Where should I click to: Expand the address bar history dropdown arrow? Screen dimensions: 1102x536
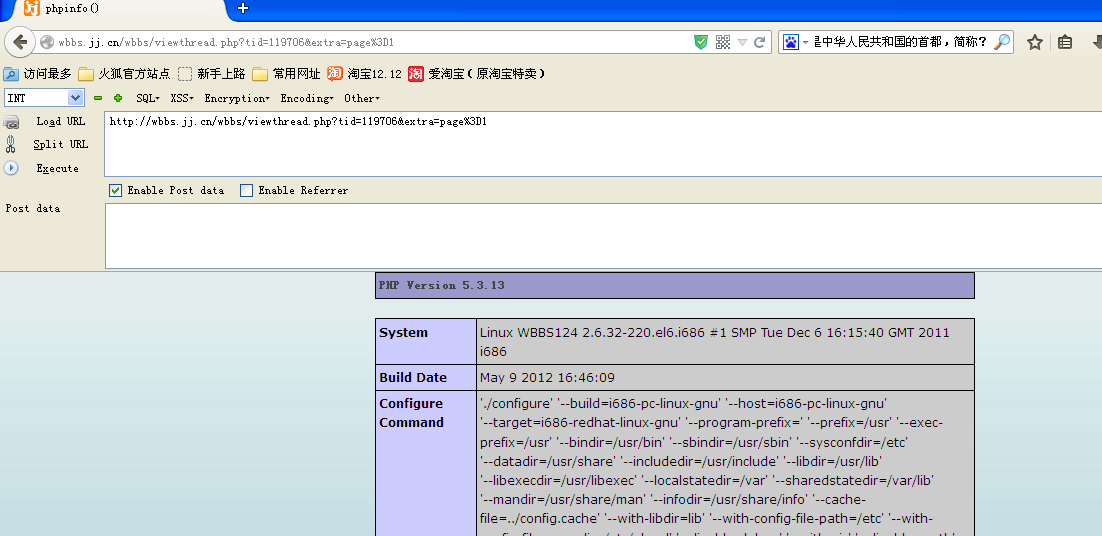(742, 42)
